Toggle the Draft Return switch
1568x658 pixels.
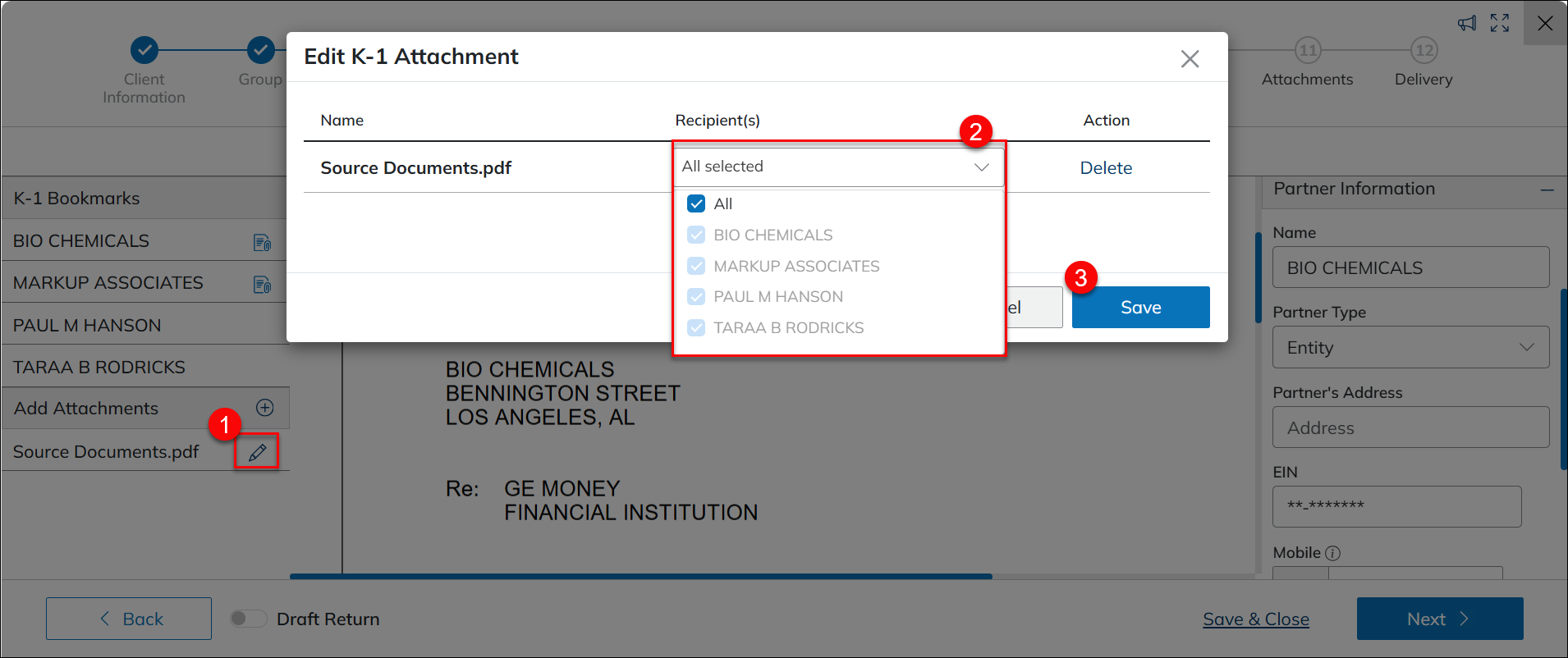coord(248,619)
